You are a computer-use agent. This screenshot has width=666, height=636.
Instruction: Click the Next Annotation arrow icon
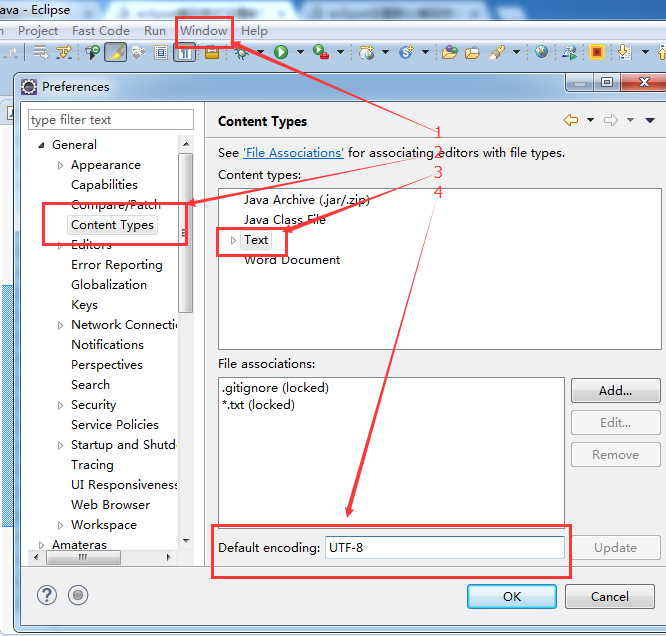tap(624, 53)
